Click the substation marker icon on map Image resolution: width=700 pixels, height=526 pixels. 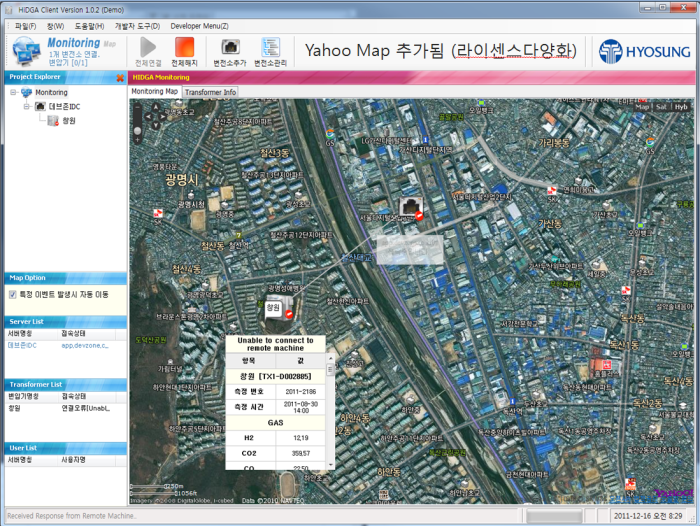pos(410,207)
